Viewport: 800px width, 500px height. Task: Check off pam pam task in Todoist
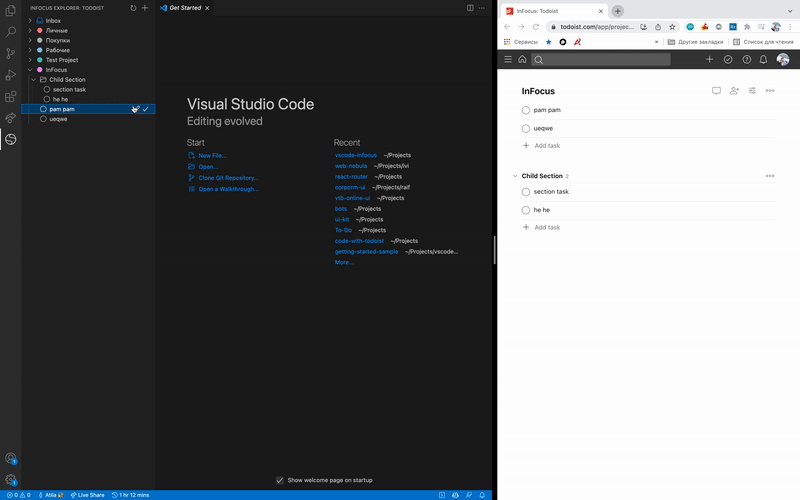tap(526, 110)
